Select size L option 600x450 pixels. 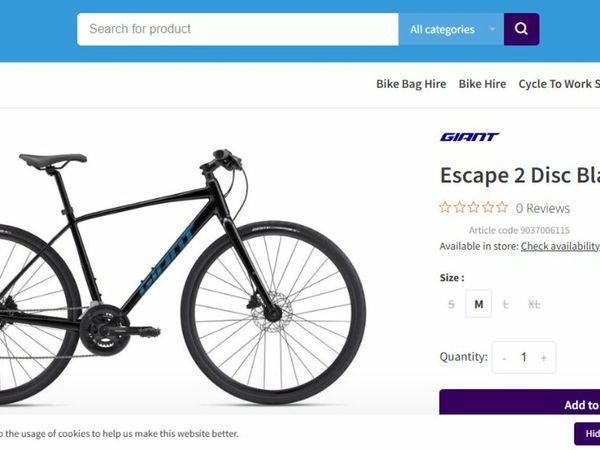[506, 304]
